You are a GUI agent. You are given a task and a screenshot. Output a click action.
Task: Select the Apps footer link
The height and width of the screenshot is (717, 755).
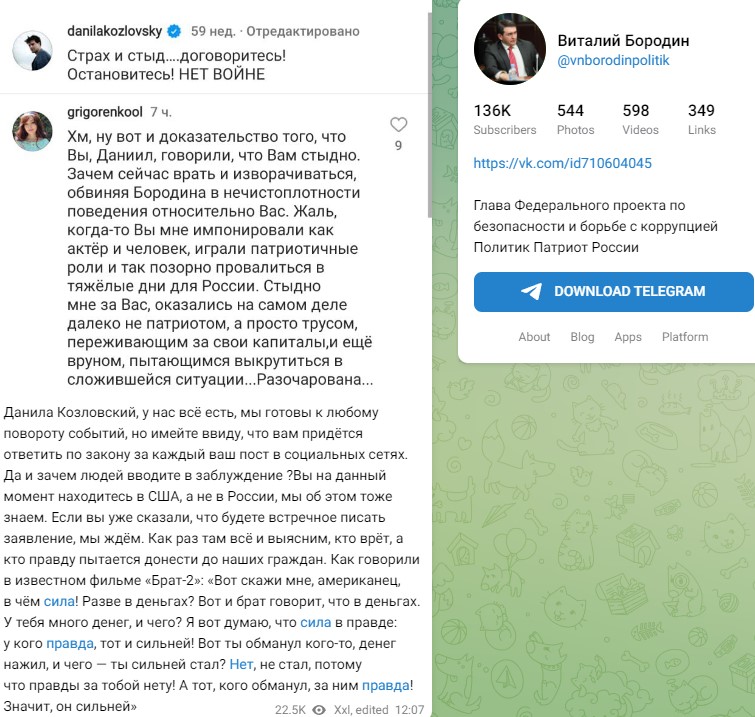[x=628, y=337]
